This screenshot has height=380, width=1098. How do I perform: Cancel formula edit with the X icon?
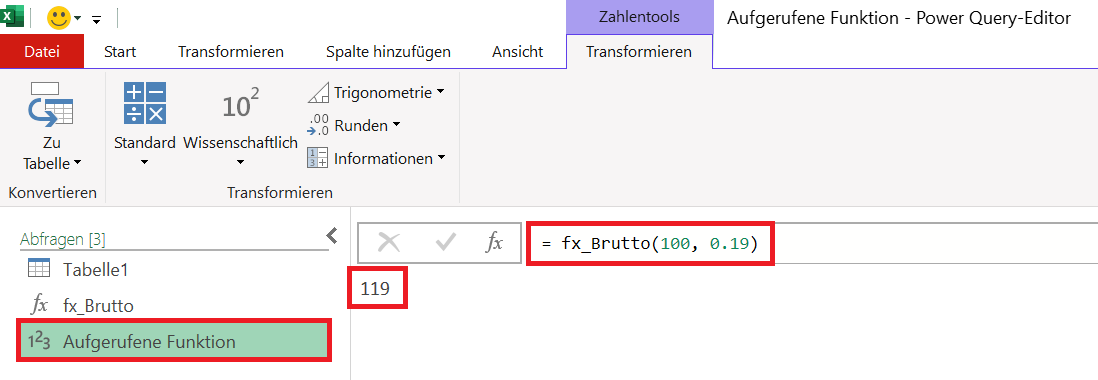[x=389, y=242]
